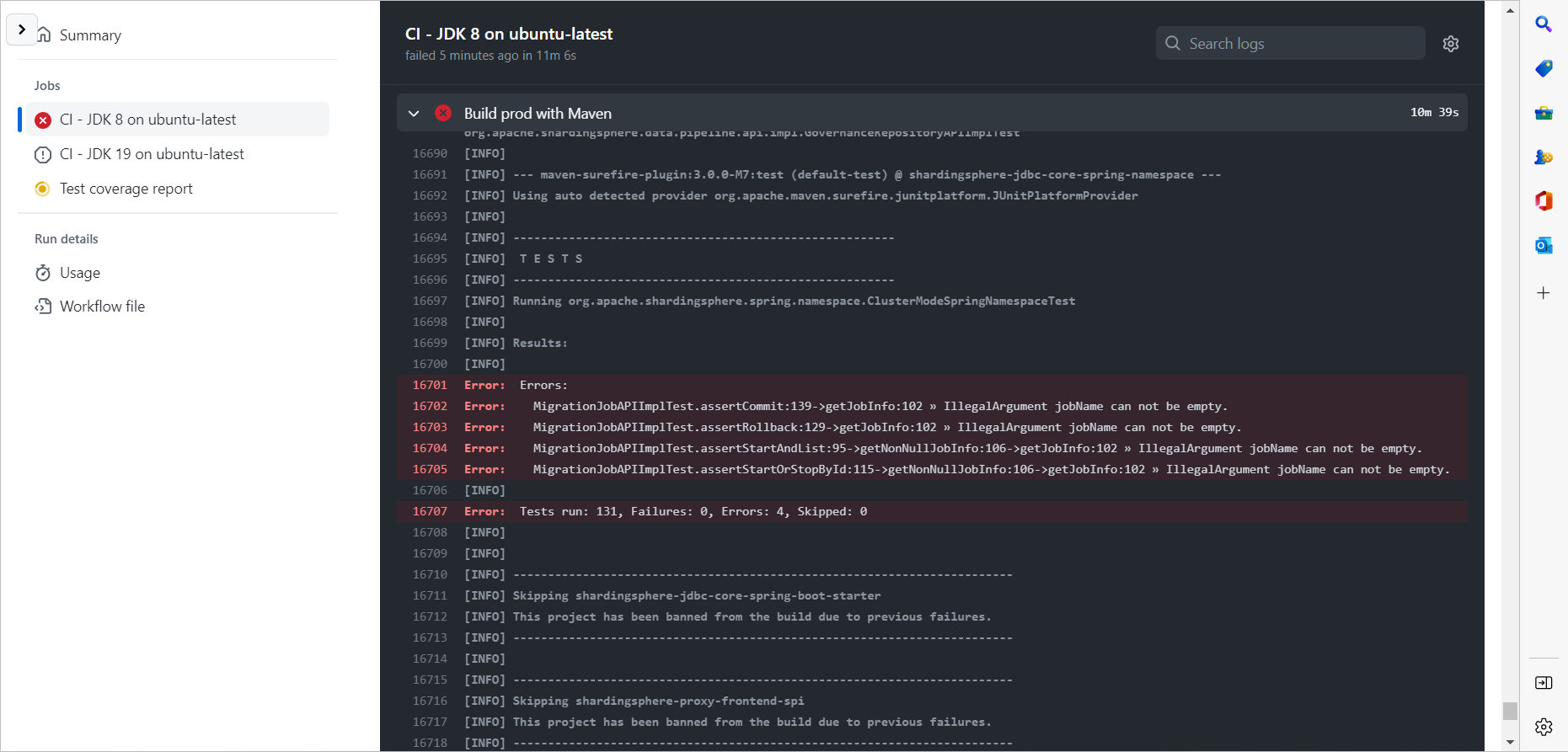Open browser sidebar Shopping tag icon
Image resolution: width=1568 pixels, height=752 pixels.
point(1544,68)
